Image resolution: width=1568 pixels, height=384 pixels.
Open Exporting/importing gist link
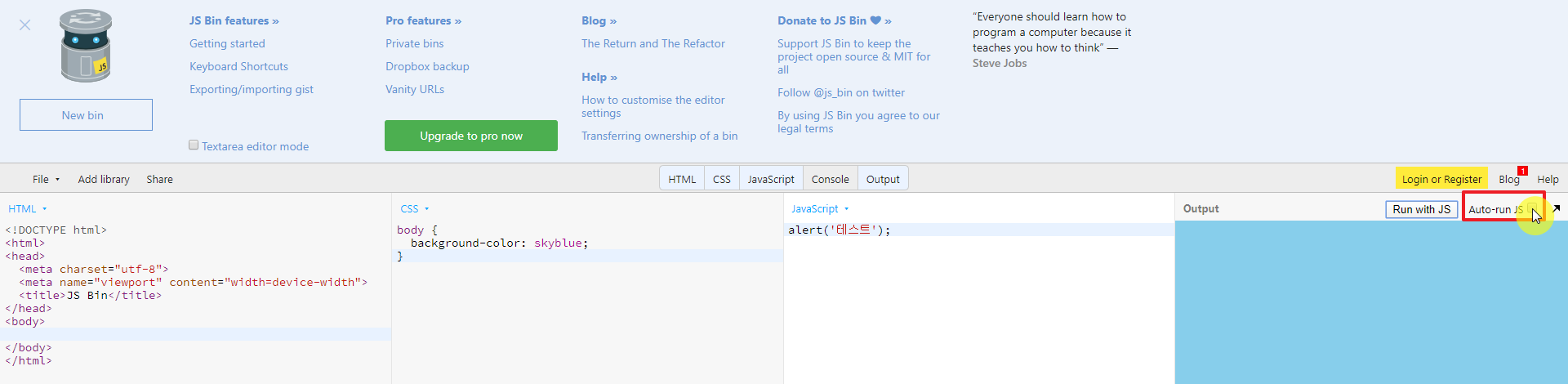pyautogui.click(x=252, y=89)
